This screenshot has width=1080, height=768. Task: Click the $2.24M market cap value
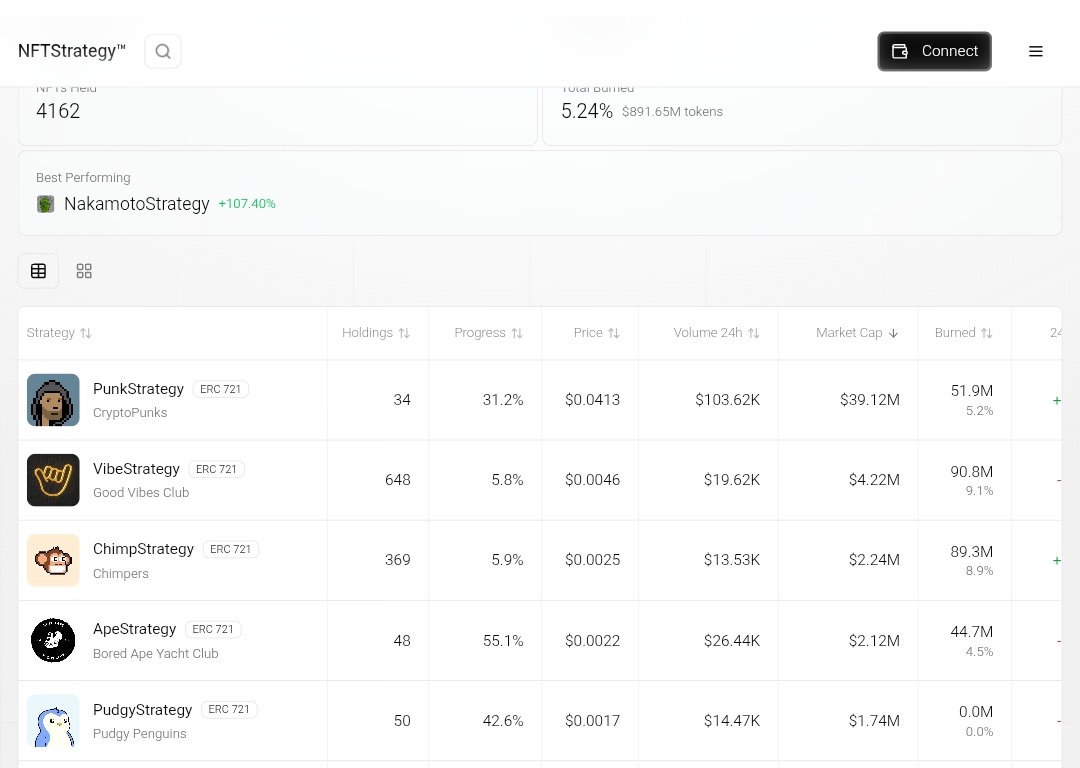tap(874, 560)
